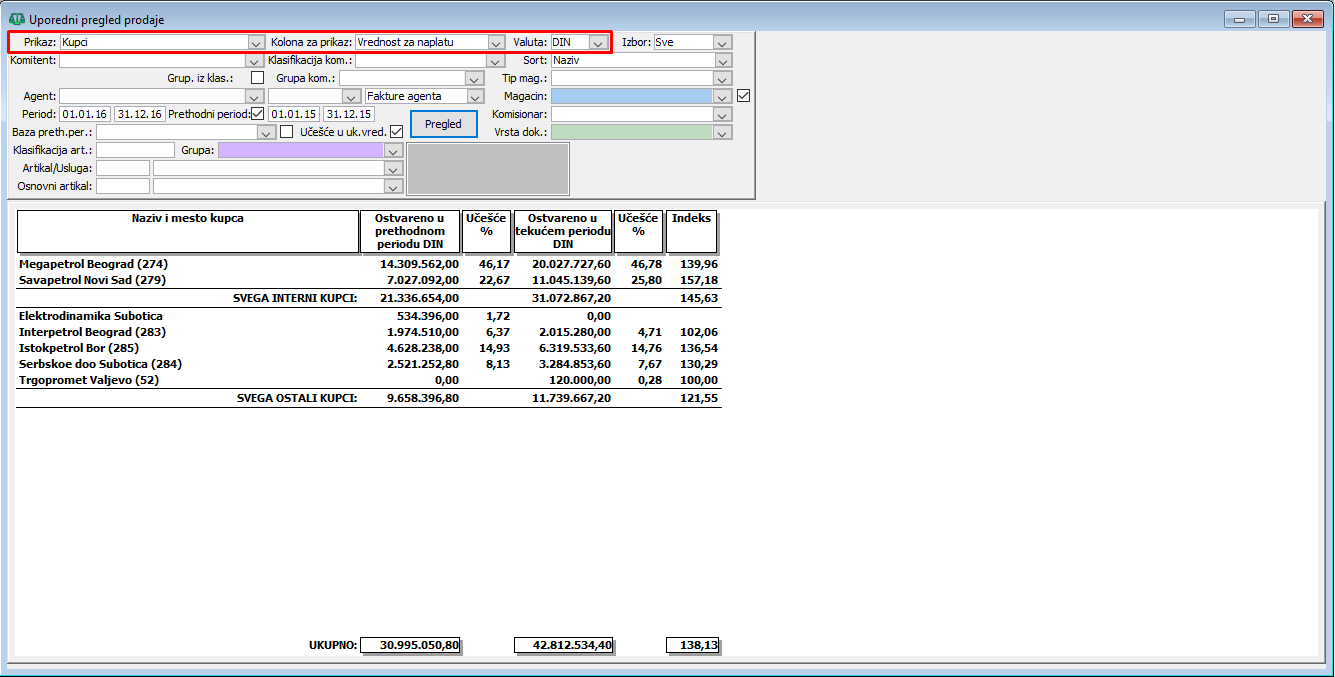Uncheck the Prethodni period checkbox
Screen dimensions: 1335x677
point(258,114)
